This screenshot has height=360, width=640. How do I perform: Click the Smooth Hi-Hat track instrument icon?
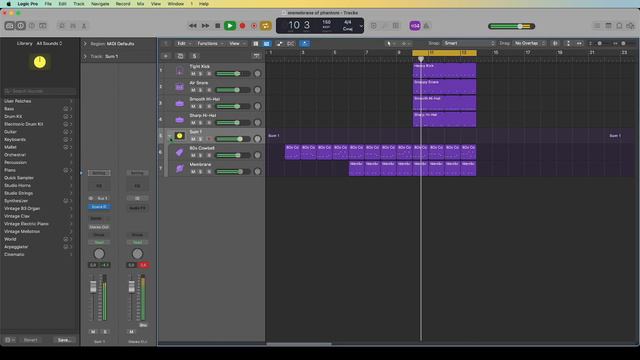(x=180, y=103)
